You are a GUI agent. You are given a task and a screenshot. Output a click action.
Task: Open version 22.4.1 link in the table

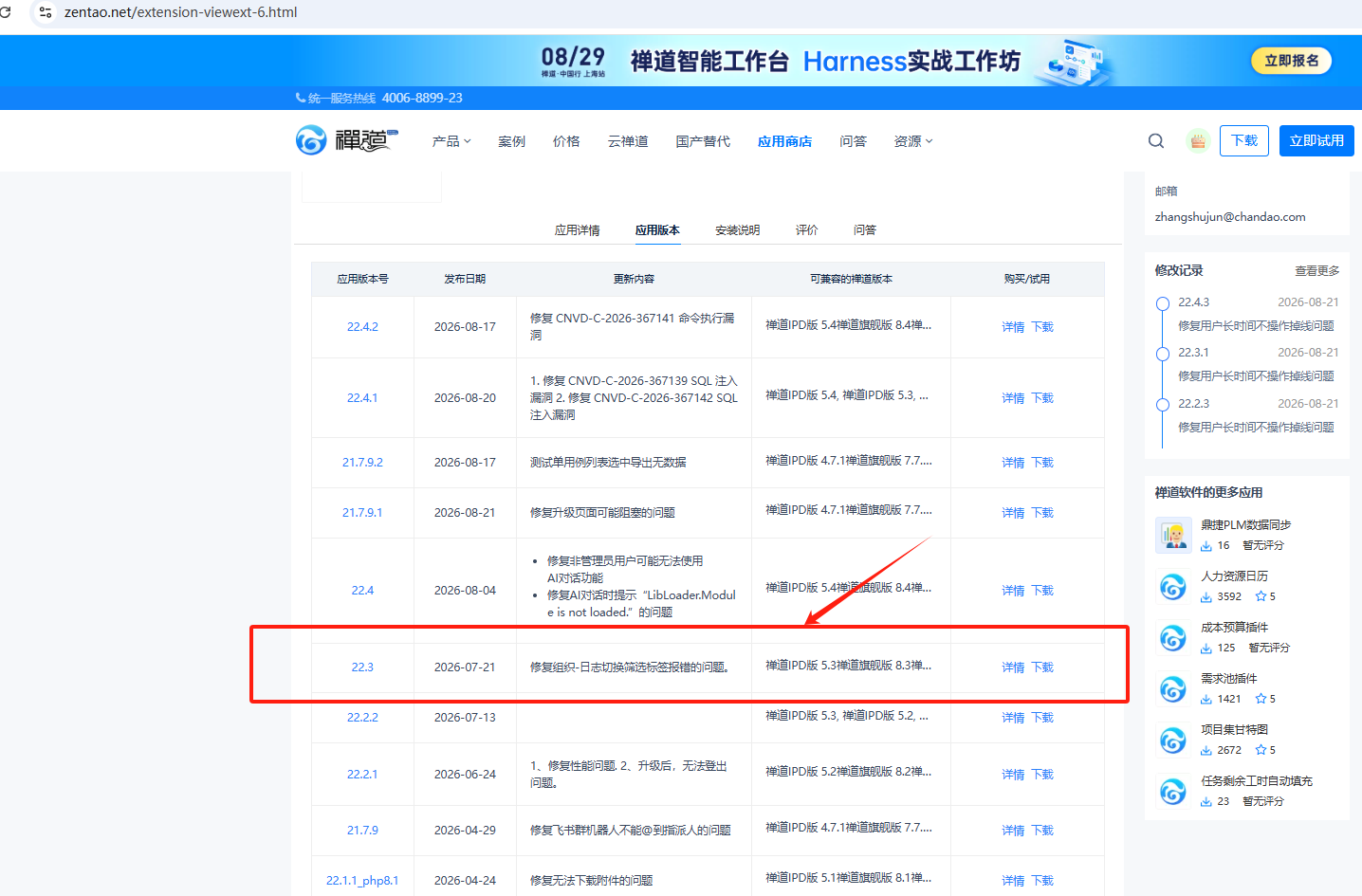click(x=362, y=398)
